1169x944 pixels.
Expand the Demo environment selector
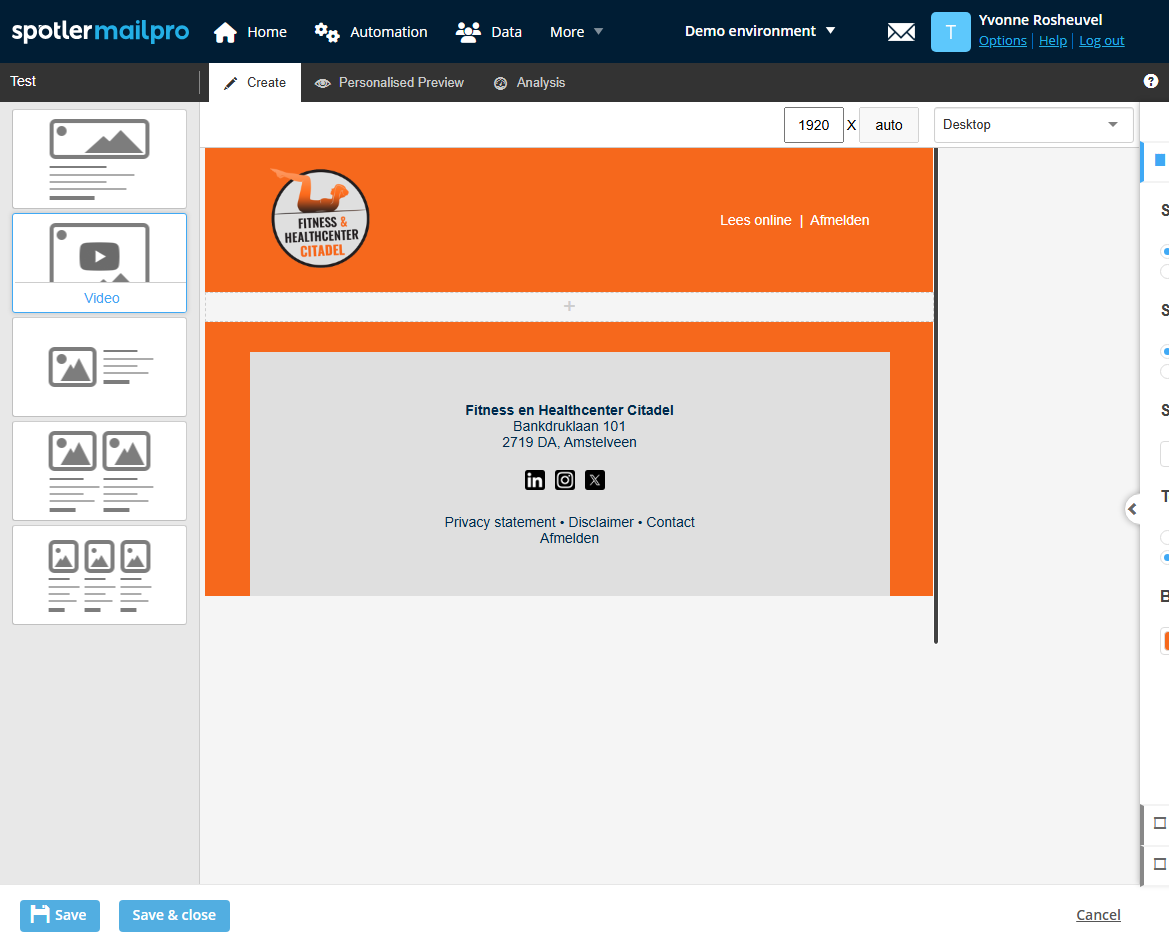(760, 31)
